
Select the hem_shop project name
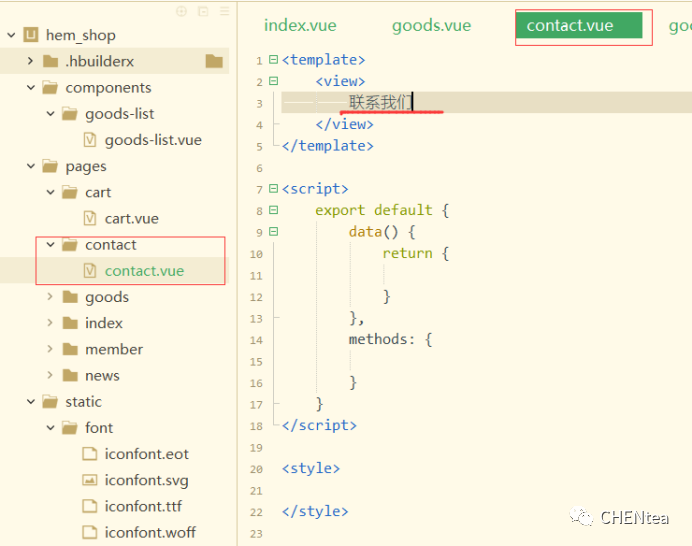81,35
